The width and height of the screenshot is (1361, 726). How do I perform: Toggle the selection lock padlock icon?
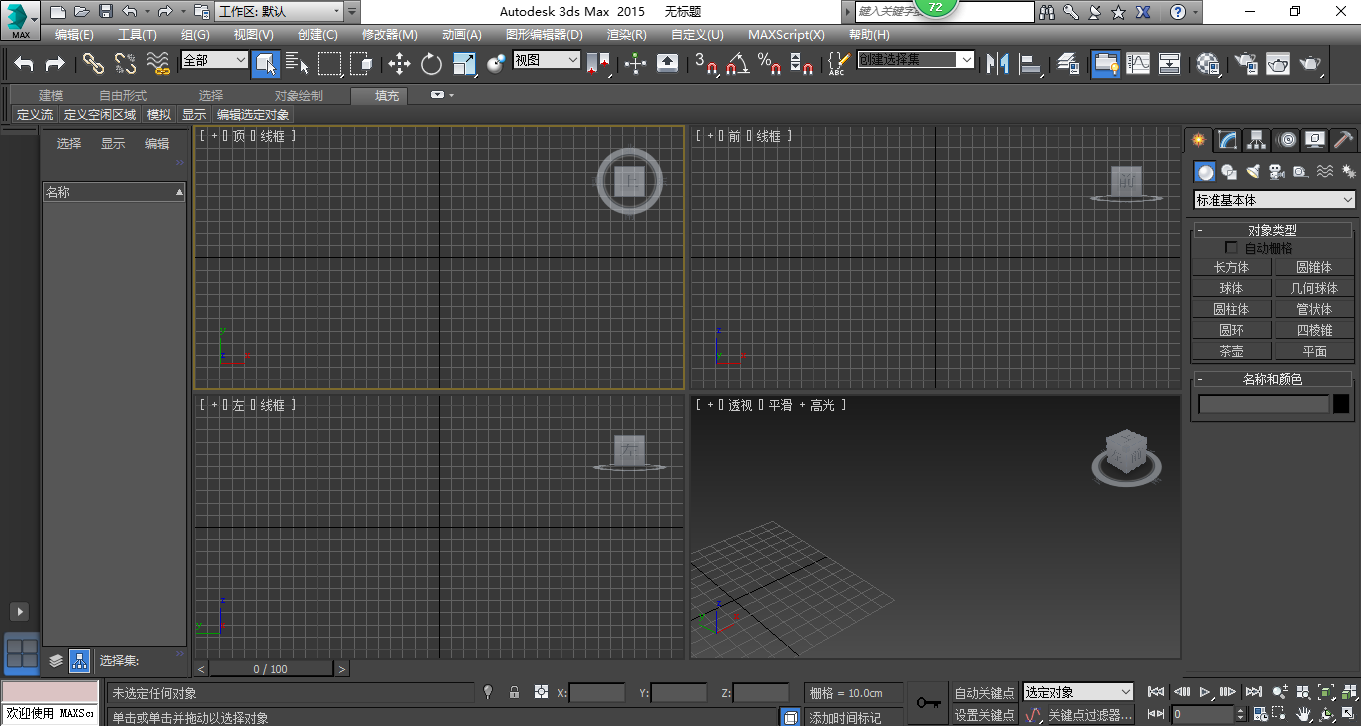514,692
